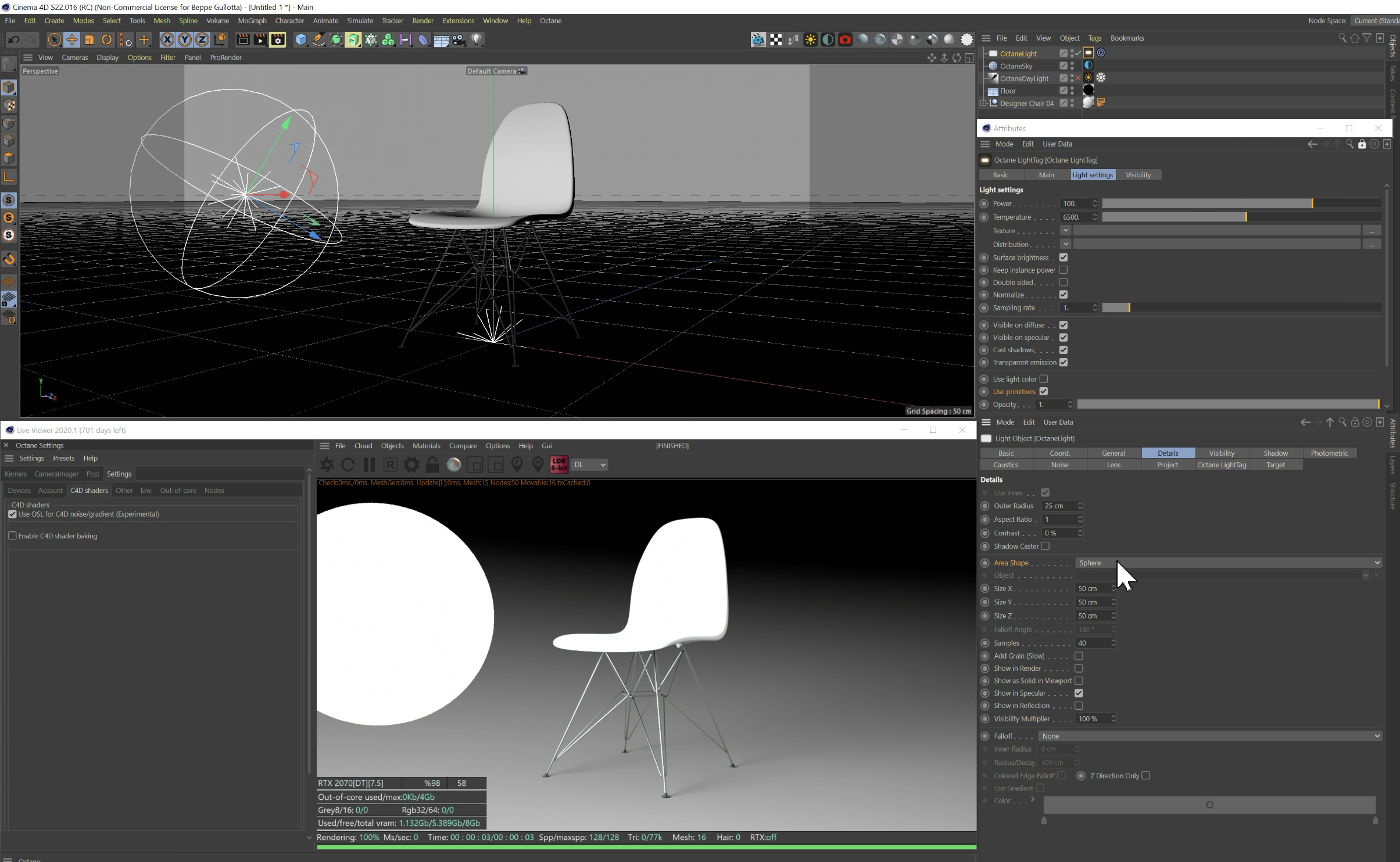1400x862 pixels.
Task: Toggle Enable C4D shader baking checkbox
Action: click(x=12, y=536)
